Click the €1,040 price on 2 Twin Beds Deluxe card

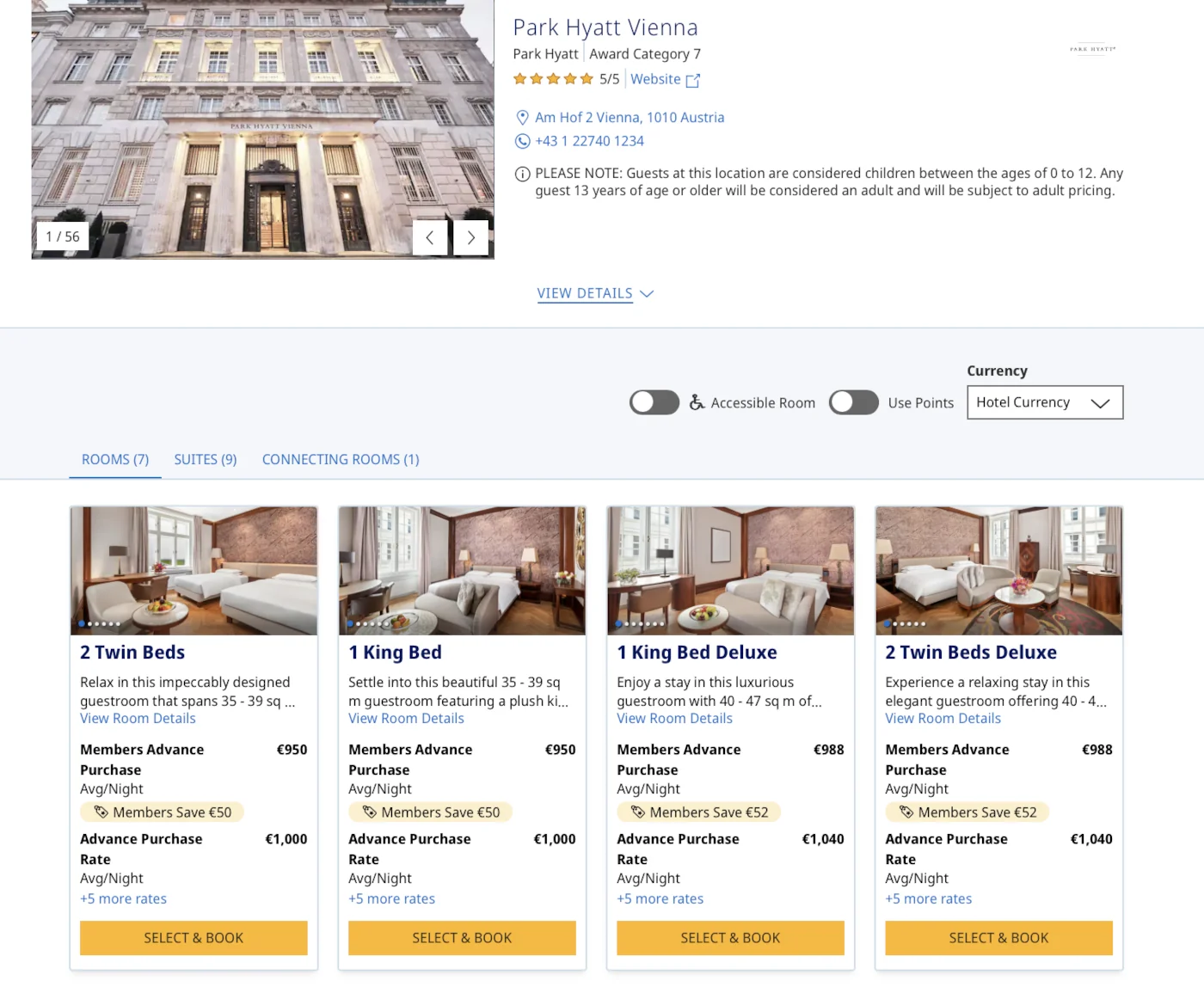pos(1090,839)
